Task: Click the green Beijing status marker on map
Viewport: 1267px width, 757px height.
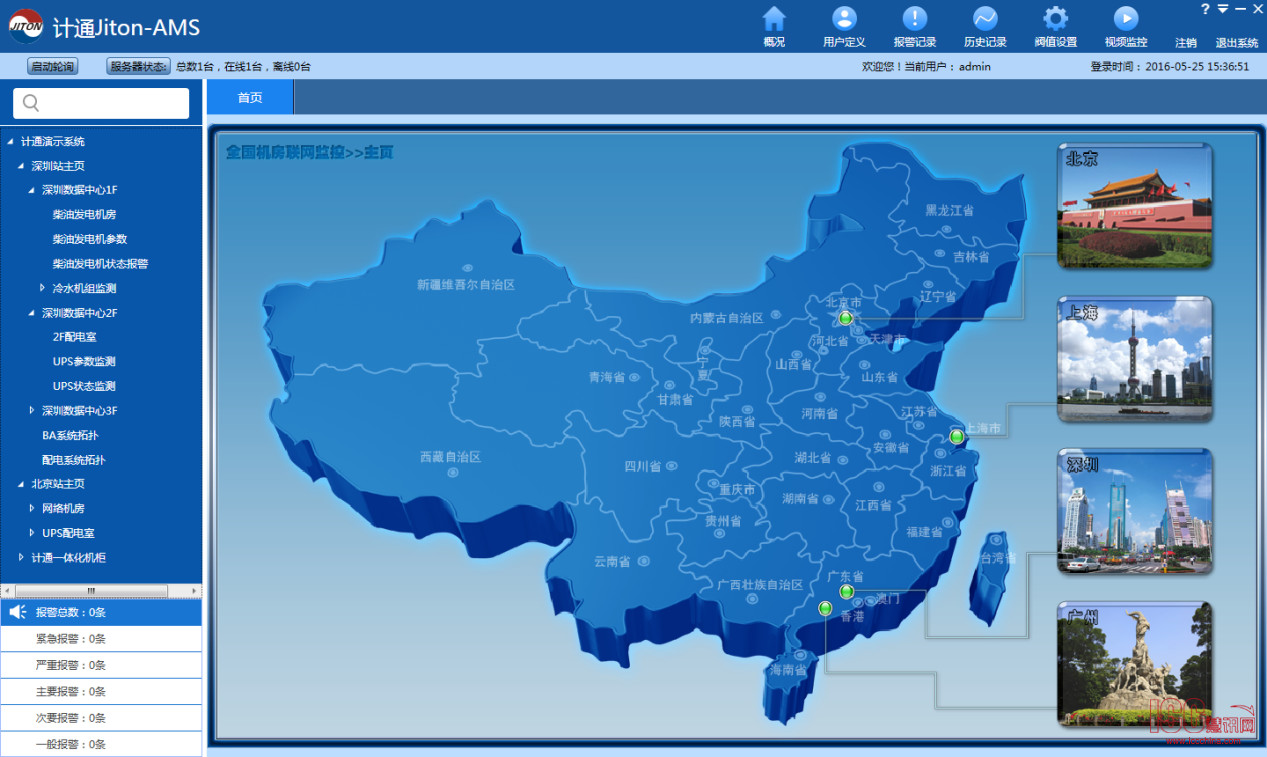Action: click(x=846, y=318)
